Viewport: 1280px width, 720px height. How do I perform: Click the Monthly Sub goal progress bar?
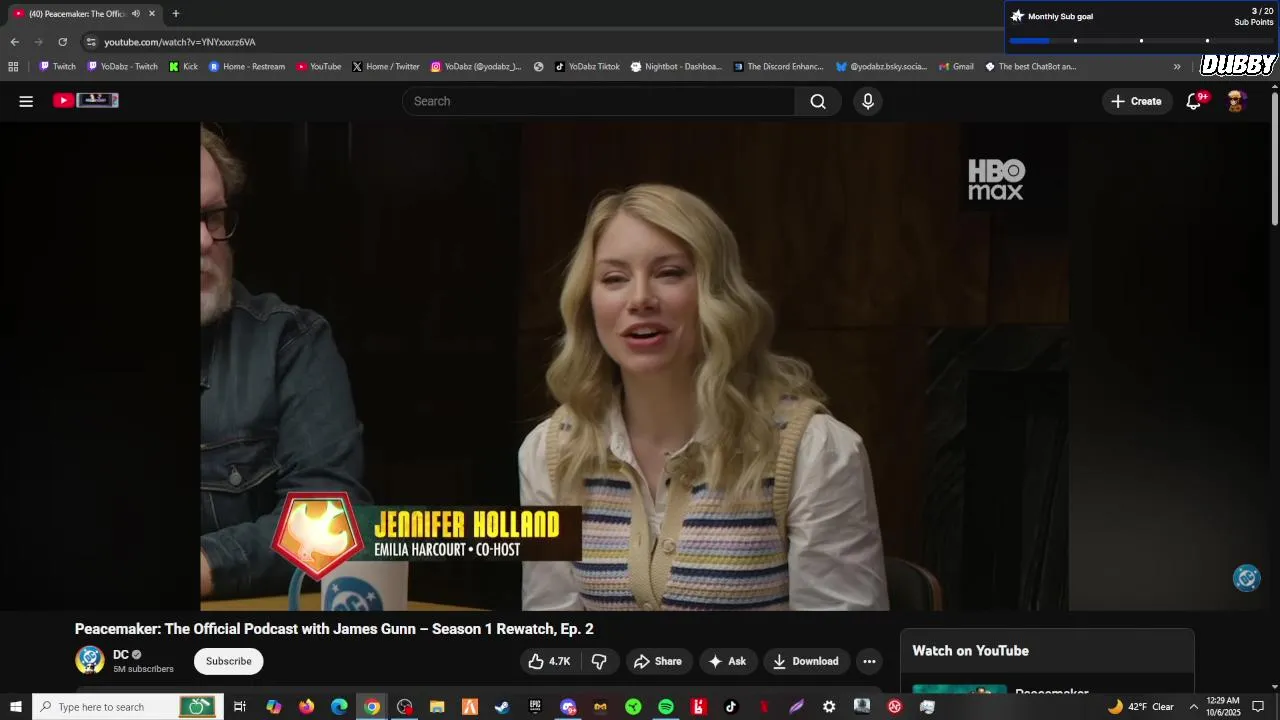pyautogui.click(x=1141, y=40)
